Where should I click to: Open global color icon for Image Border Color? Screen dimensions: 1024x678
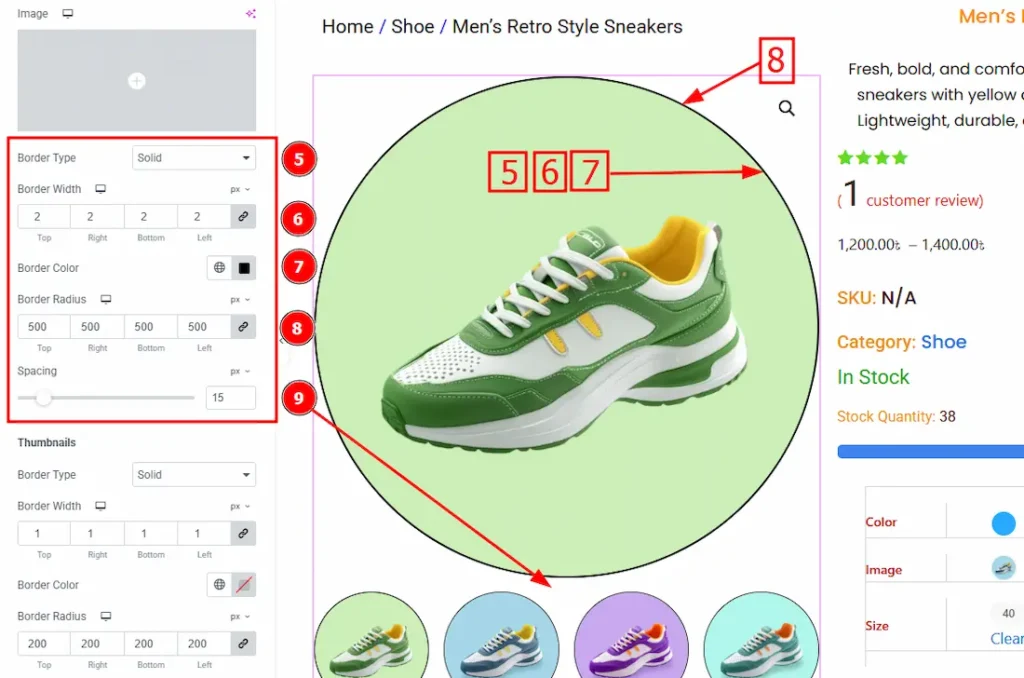tap(219, 268)
